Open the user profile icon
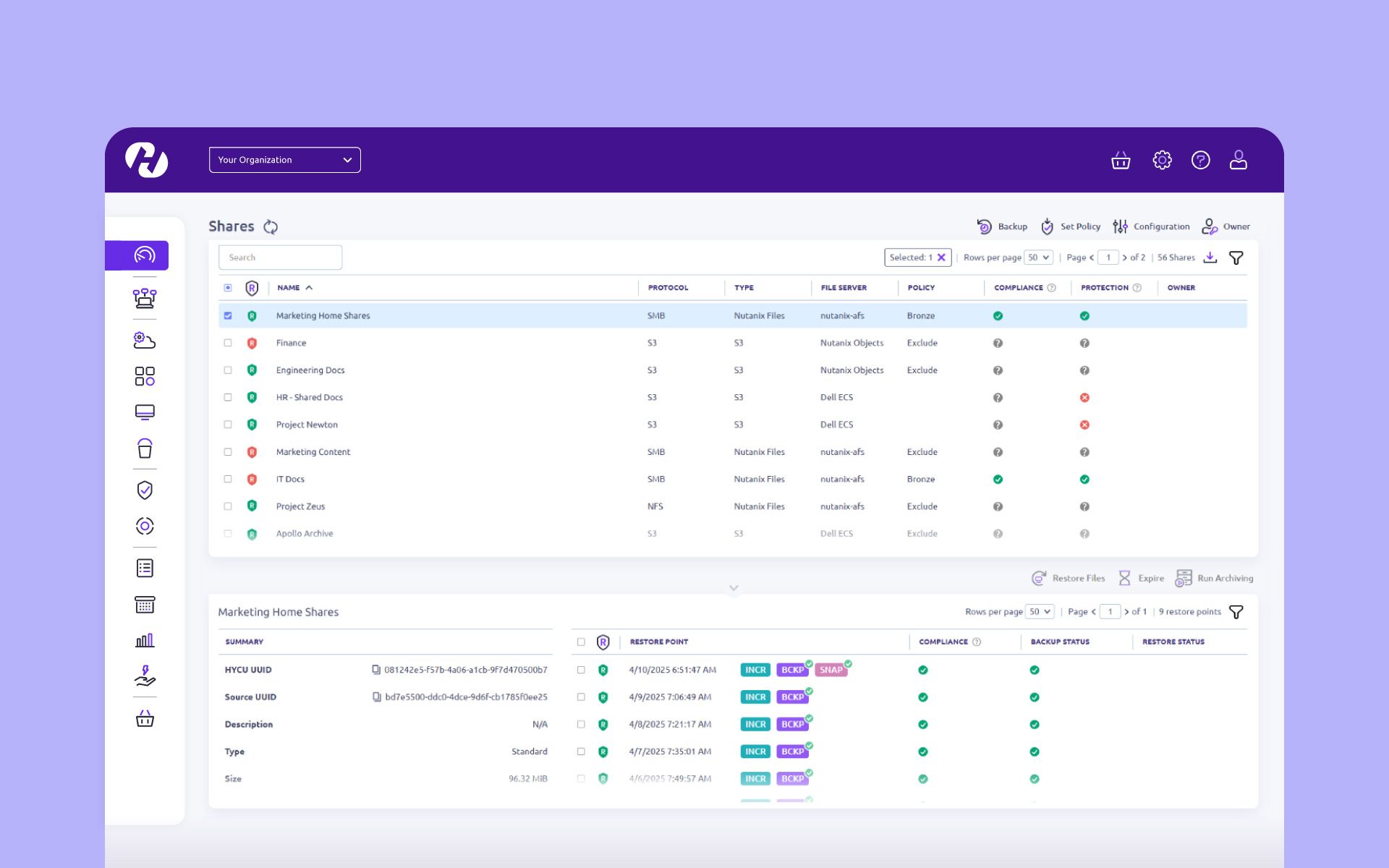 1239,160
